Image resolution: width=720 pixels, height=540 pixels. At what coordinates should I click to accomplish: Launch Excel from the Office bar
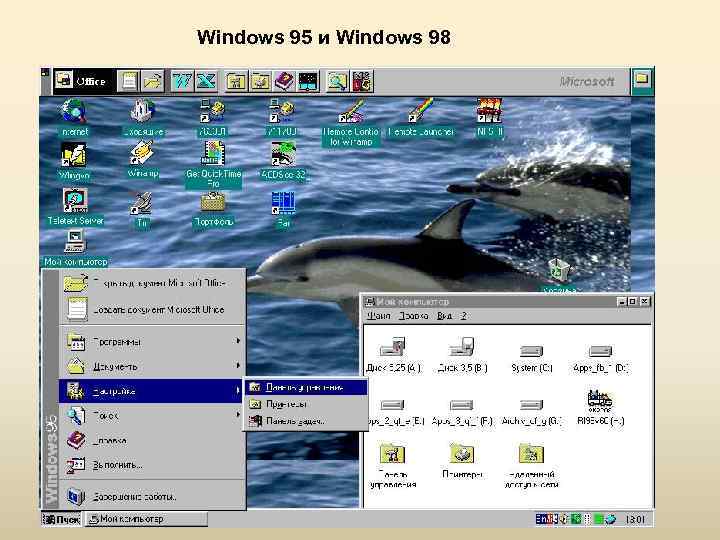coord(206,81)
